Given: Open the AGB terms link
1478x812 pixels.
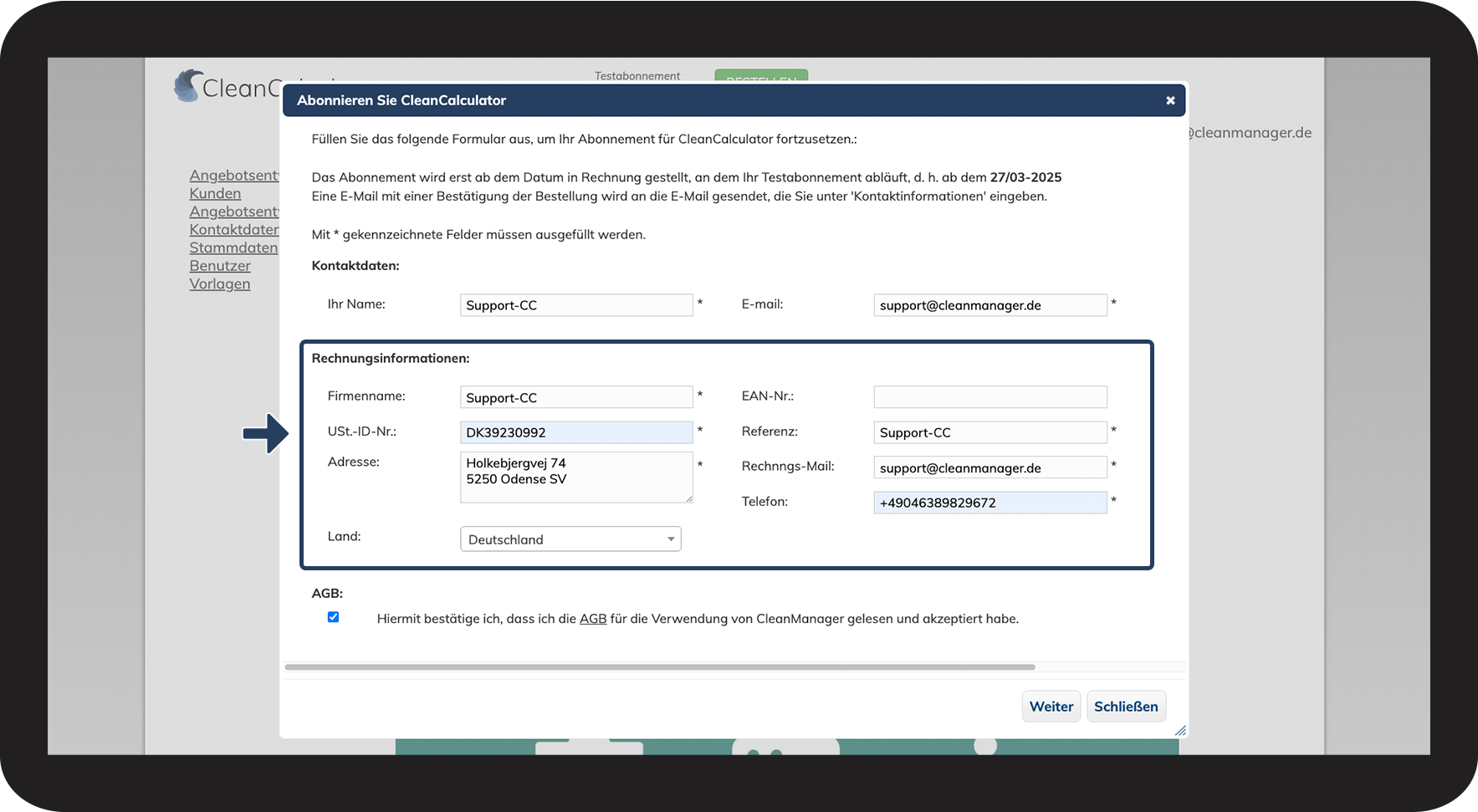Looking at the screenshot, I should pos(593,619).
